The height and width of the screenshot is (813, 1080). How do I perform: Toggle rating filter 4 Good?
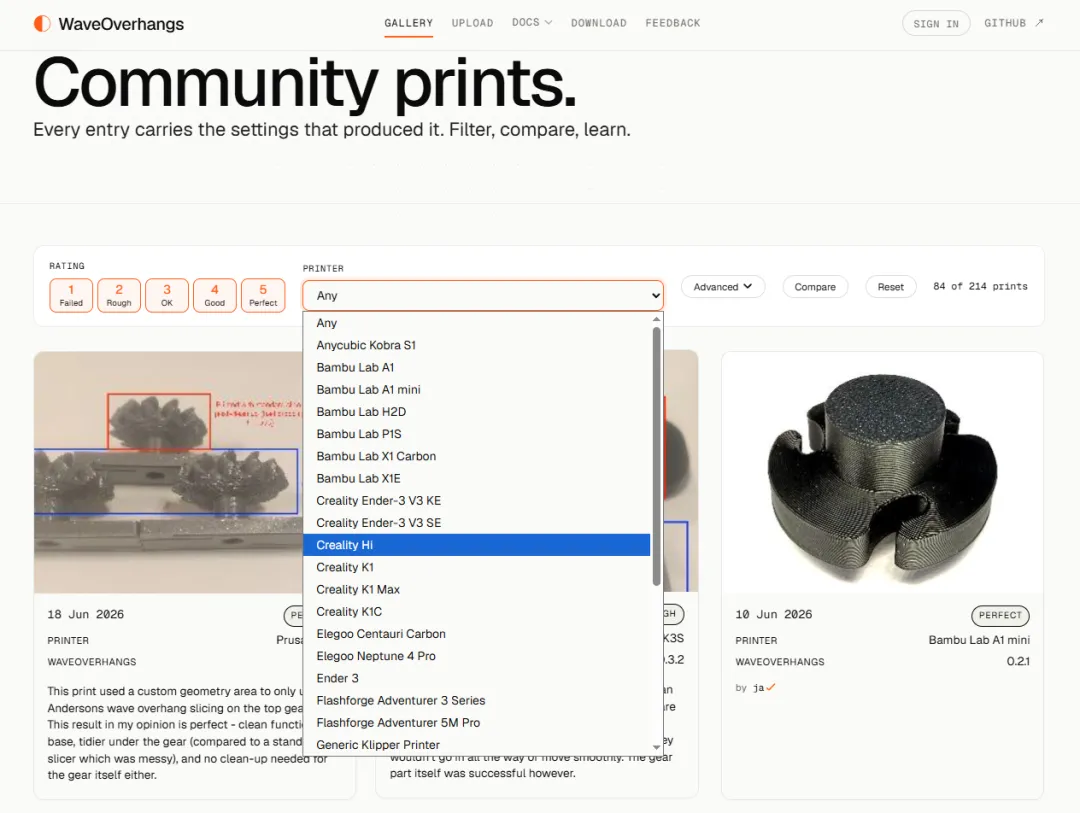pyautogui.click(x=215, y=295)
